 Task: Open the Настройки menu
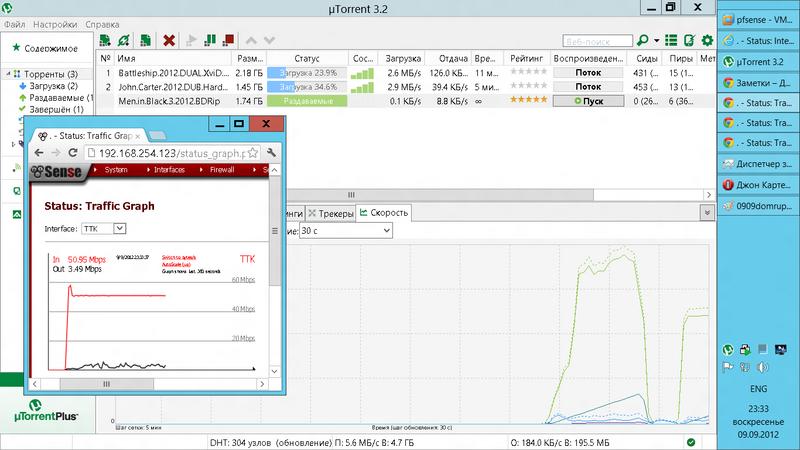[55, 24]
